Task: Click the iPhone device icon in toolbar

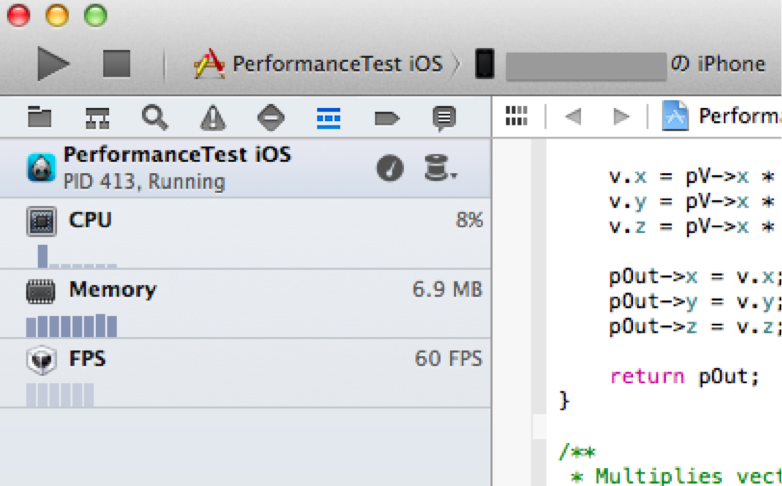Action: pos(484,64)
